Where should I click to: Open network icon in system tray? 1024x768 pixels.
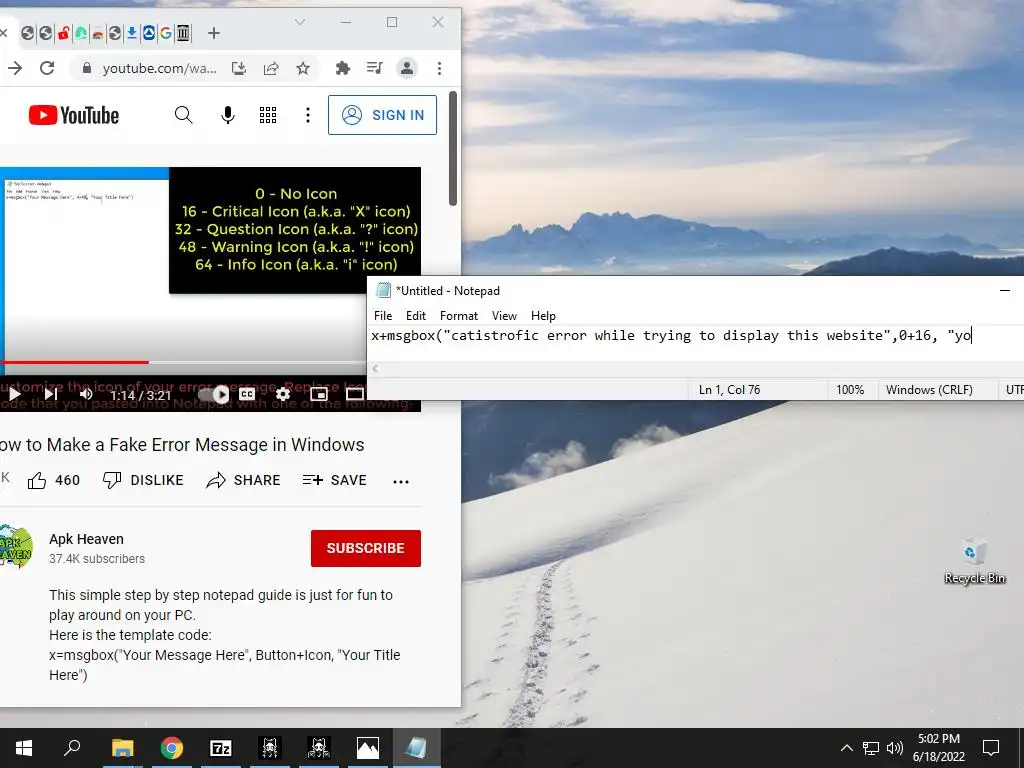tap(871, 748)
